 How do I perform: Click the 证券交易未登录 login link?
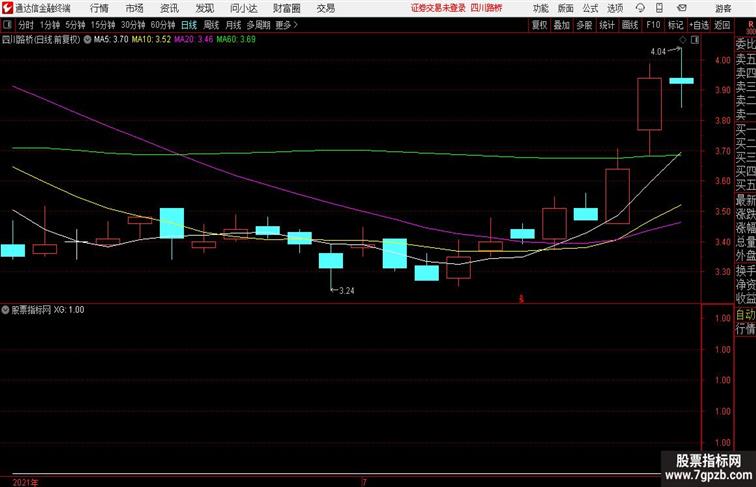[x=438, y=8]
